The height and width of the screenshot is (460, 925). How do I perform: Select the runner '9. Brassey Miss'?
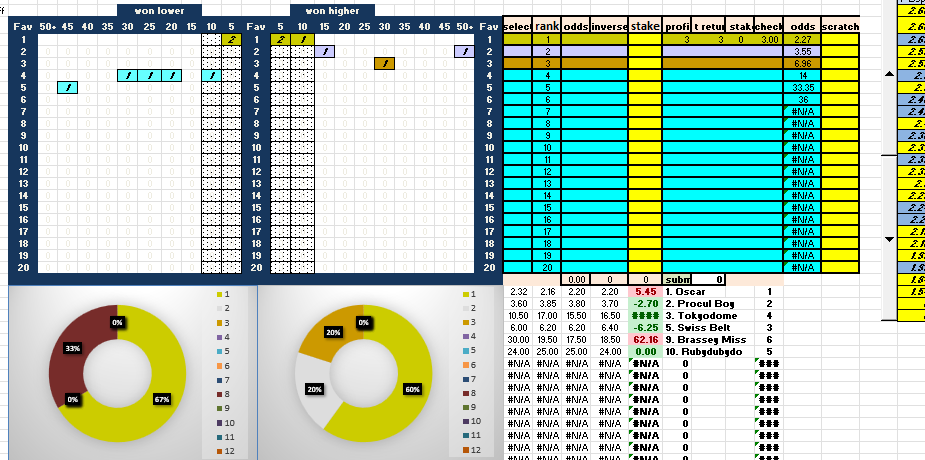[706, 340]
